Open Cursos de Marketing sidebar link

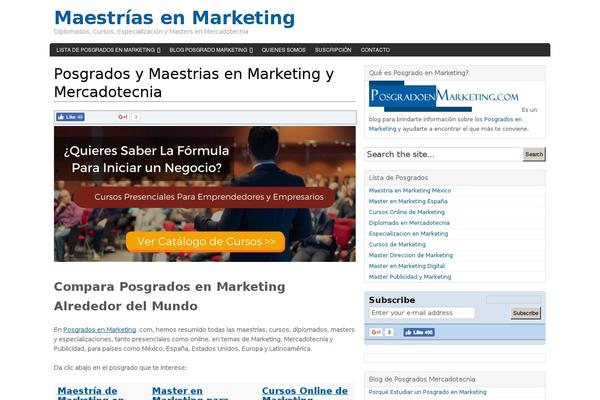(397, 244)
